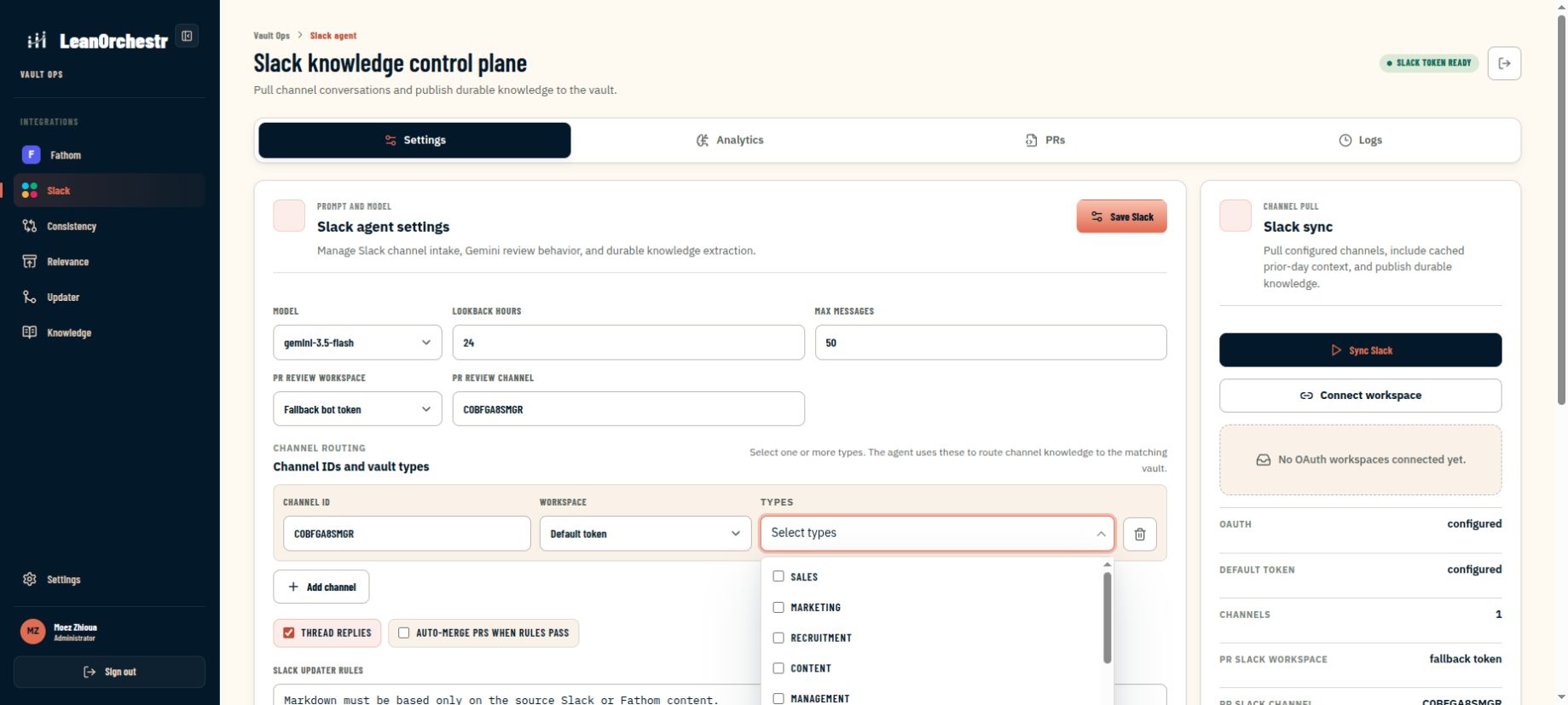Click the exit icon button at top right
The width and height of the screenshot is (1568, 705).
(1504, 63)
